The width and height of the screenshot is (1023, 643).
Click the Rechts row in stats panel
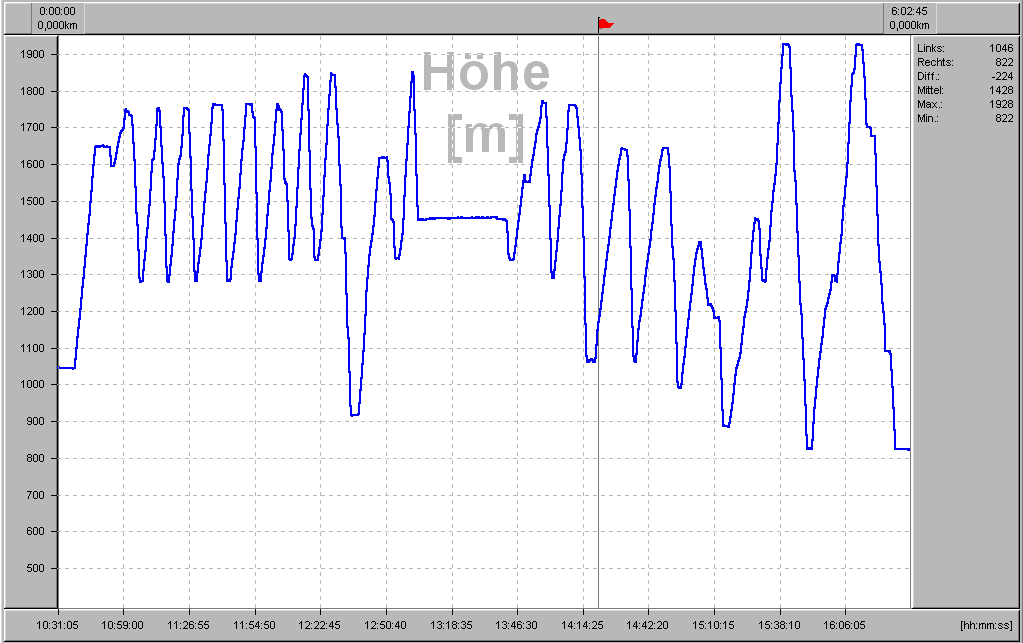pyautogui.click(x=965, y=62)
